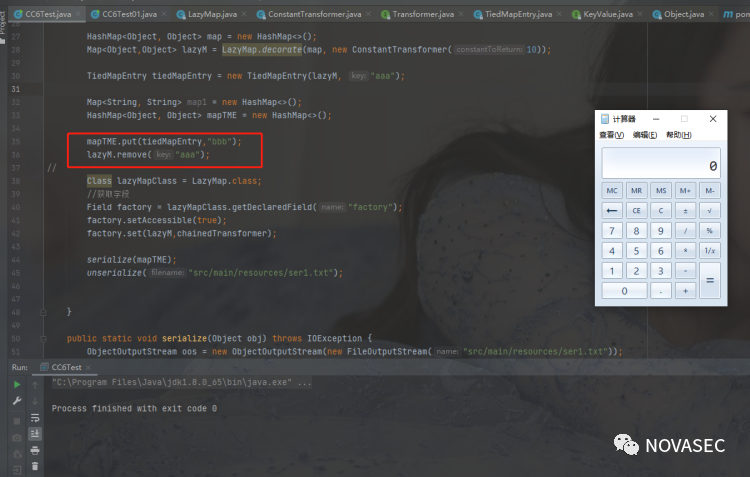The image size is (750, 477).
Task: Click the CE button on calculator
Action: (636, 211)
